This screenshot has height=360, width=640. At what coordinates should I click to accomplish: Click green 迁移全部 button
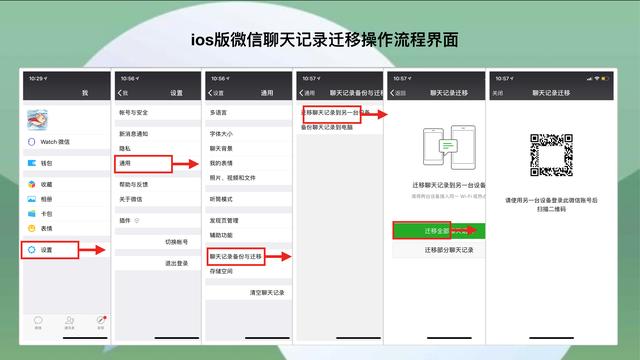[439, 231]
